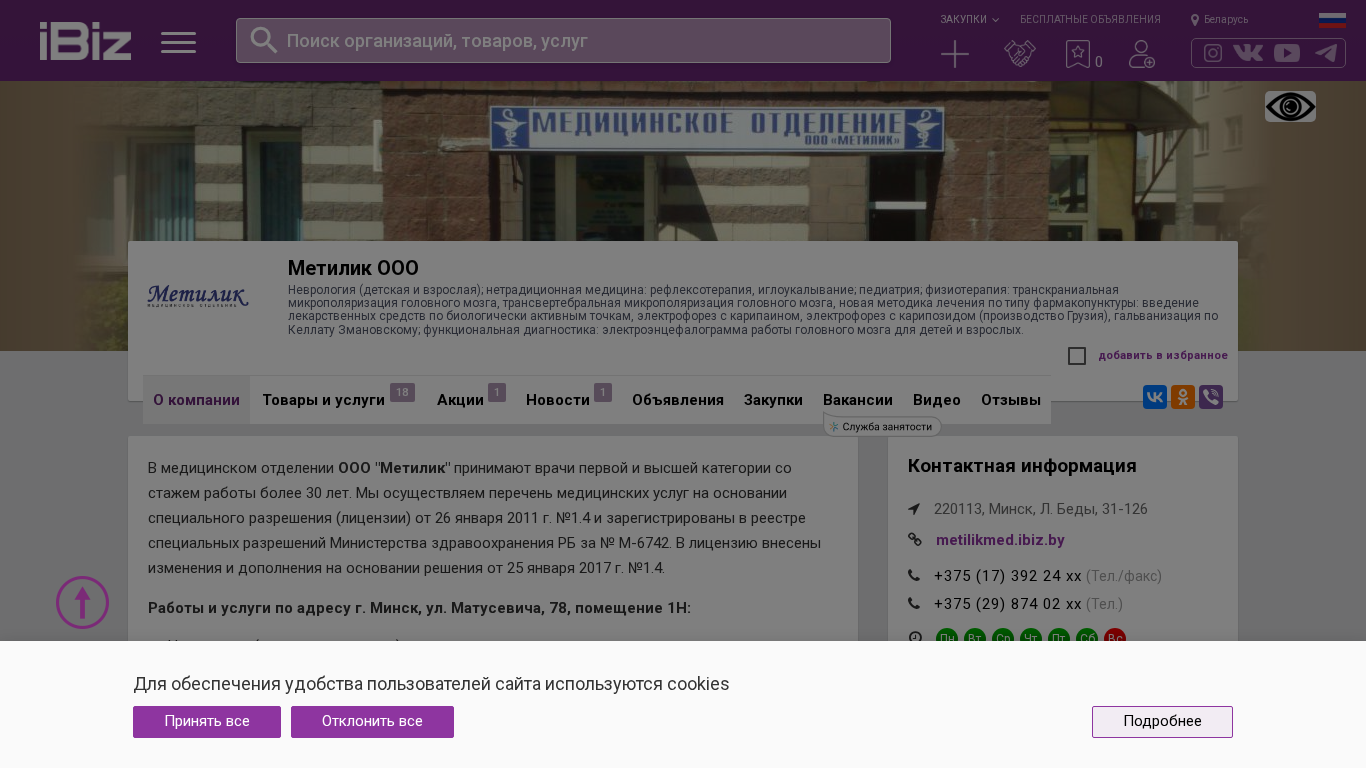Click the favorites counter '0'

pos(1099,62)
